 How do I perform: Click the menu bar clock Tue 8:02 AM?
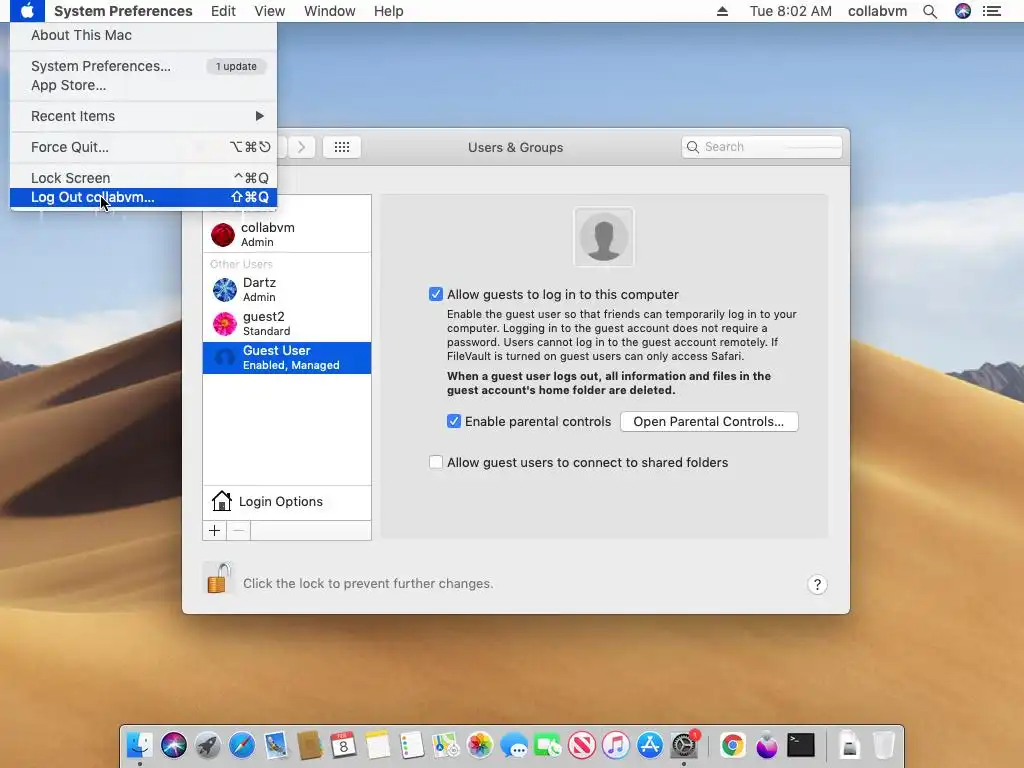(790, 11)
